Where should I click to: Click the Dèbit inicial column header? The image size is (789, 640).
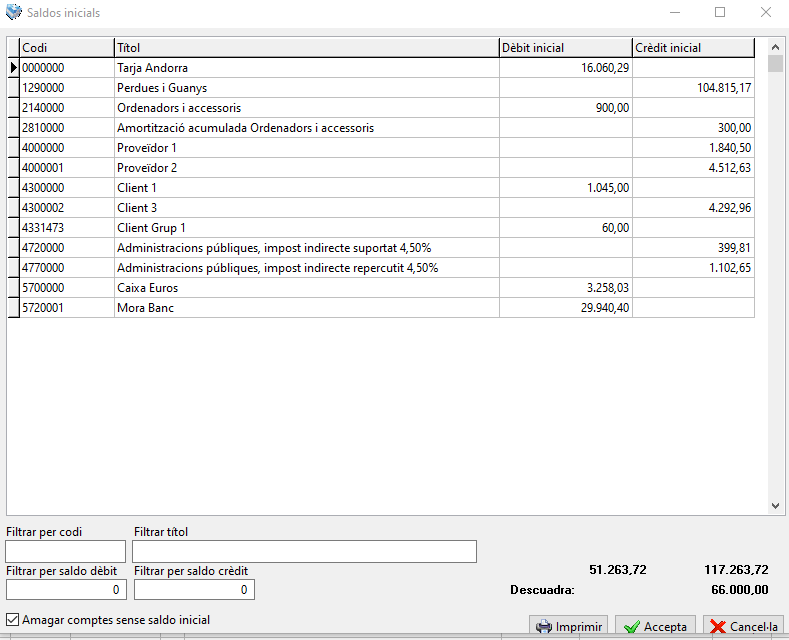(x=566, y=48)
